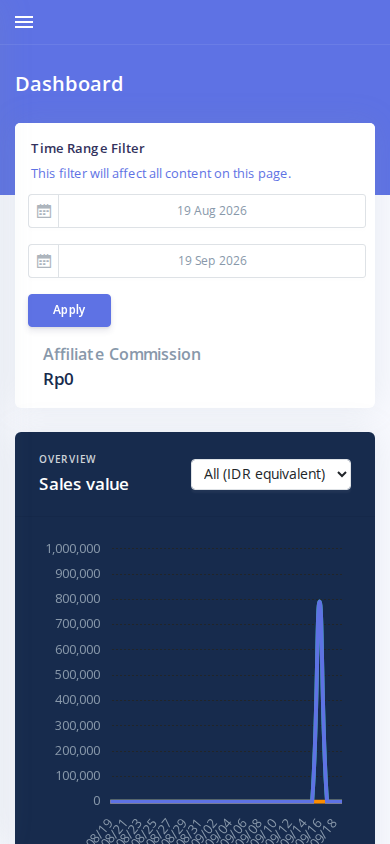Click the OVERVIEW label above the chart

pos(67,459)
